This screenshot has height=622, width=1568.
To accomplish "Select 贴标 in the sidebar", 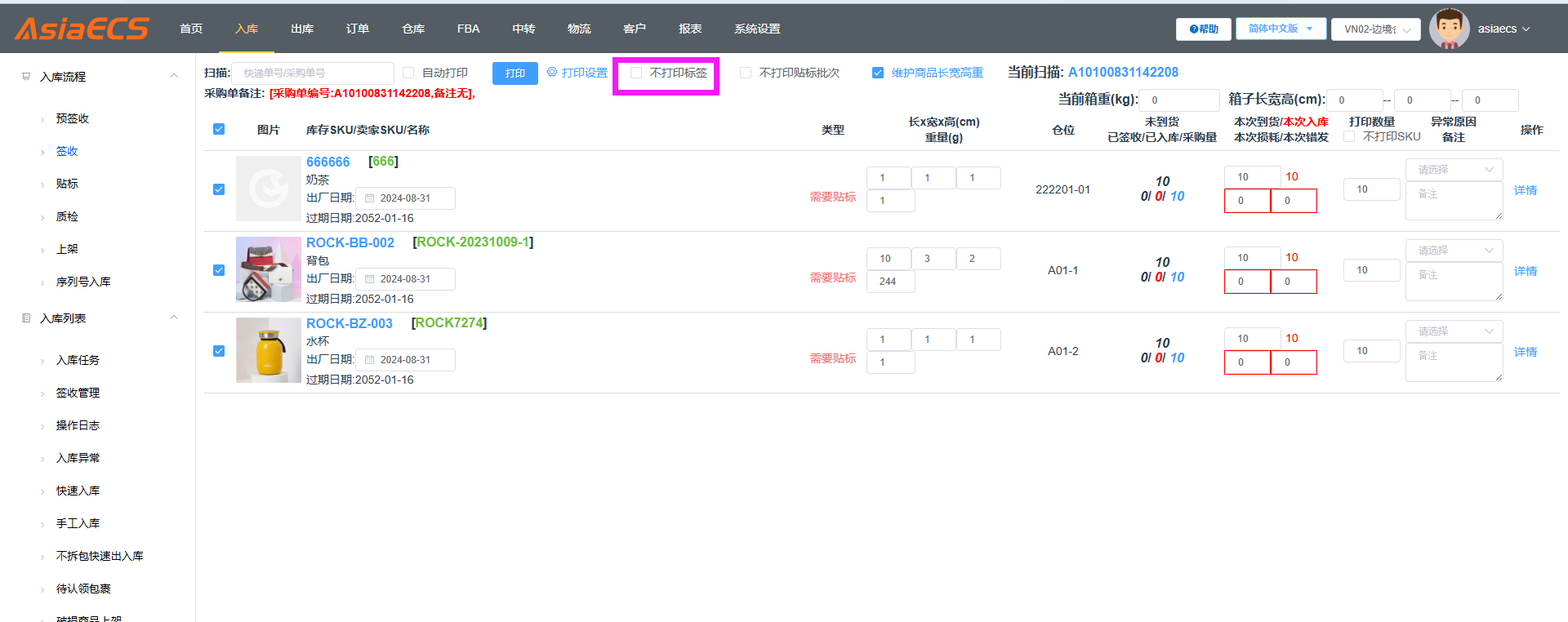I will click(67, 184).
